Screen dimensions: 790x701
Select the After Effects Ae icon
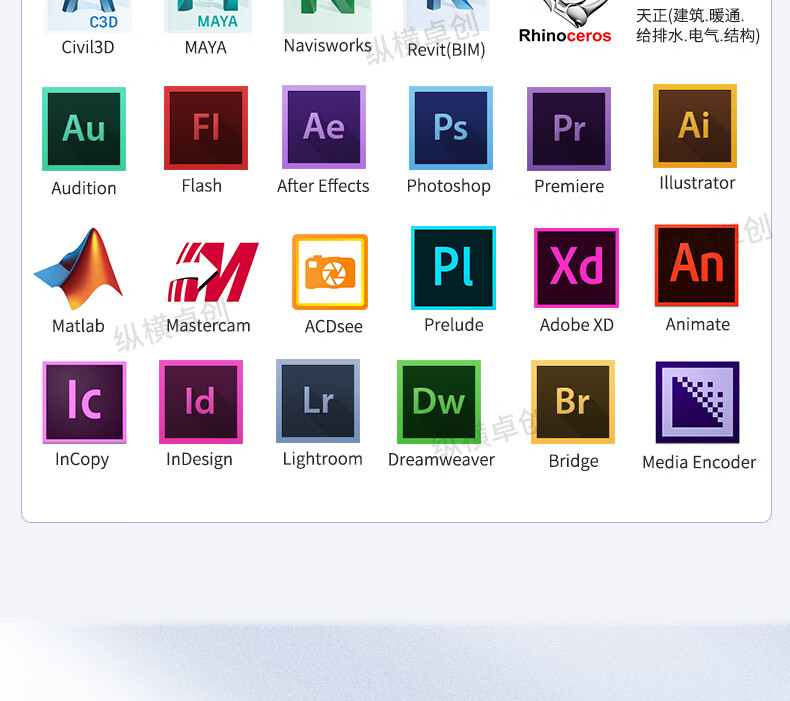click(x=324, y=127)
